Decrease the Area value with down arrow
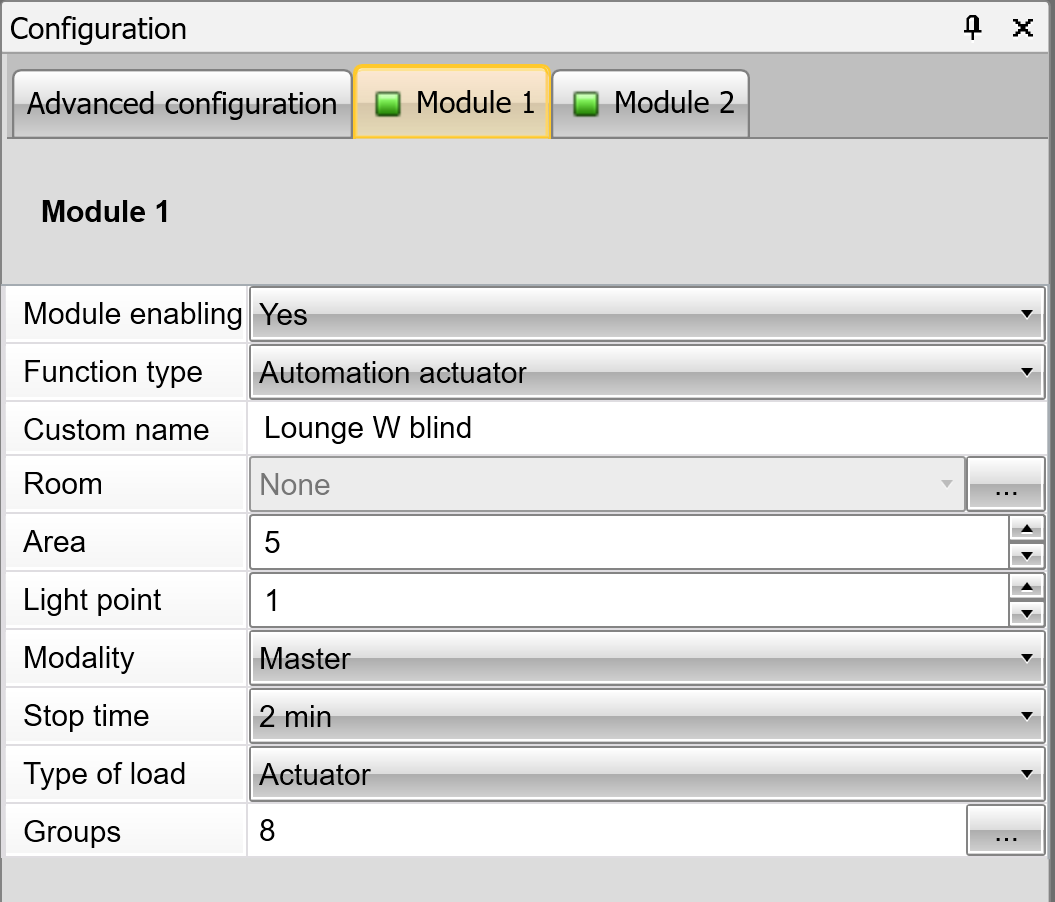This screenshot has height=902, width=1055. point(1027,556)
